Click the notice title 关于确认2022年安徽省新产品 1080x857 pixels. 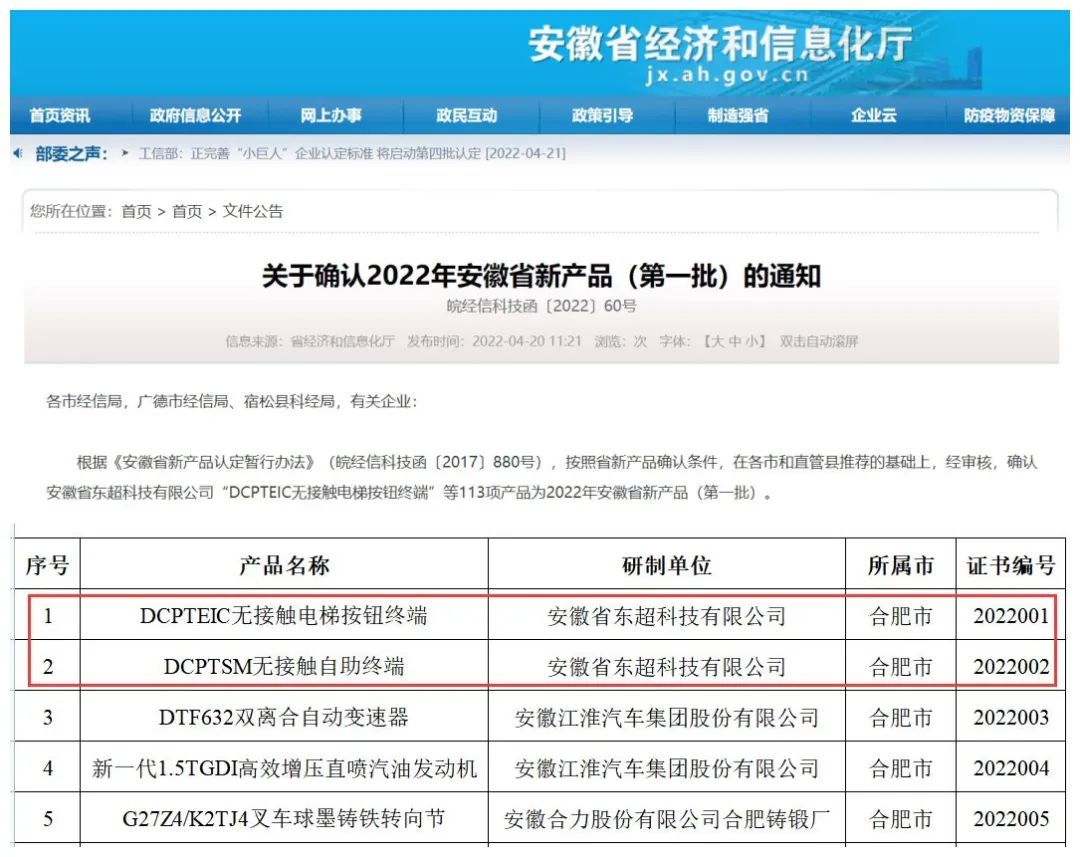click(541, 276)
